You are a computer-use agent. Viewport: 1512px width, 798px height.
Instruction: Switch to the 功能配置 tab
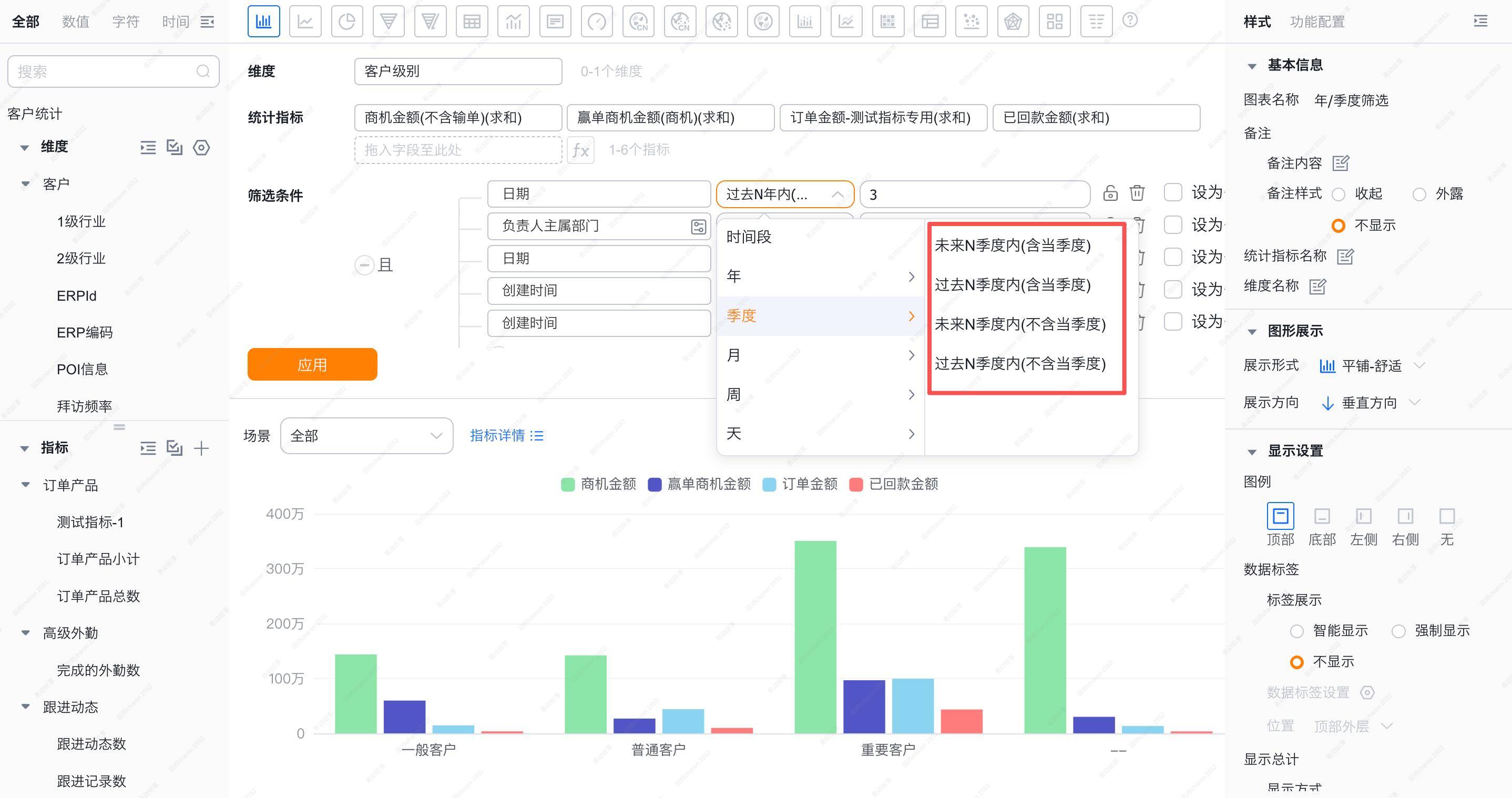[1317, 22]
